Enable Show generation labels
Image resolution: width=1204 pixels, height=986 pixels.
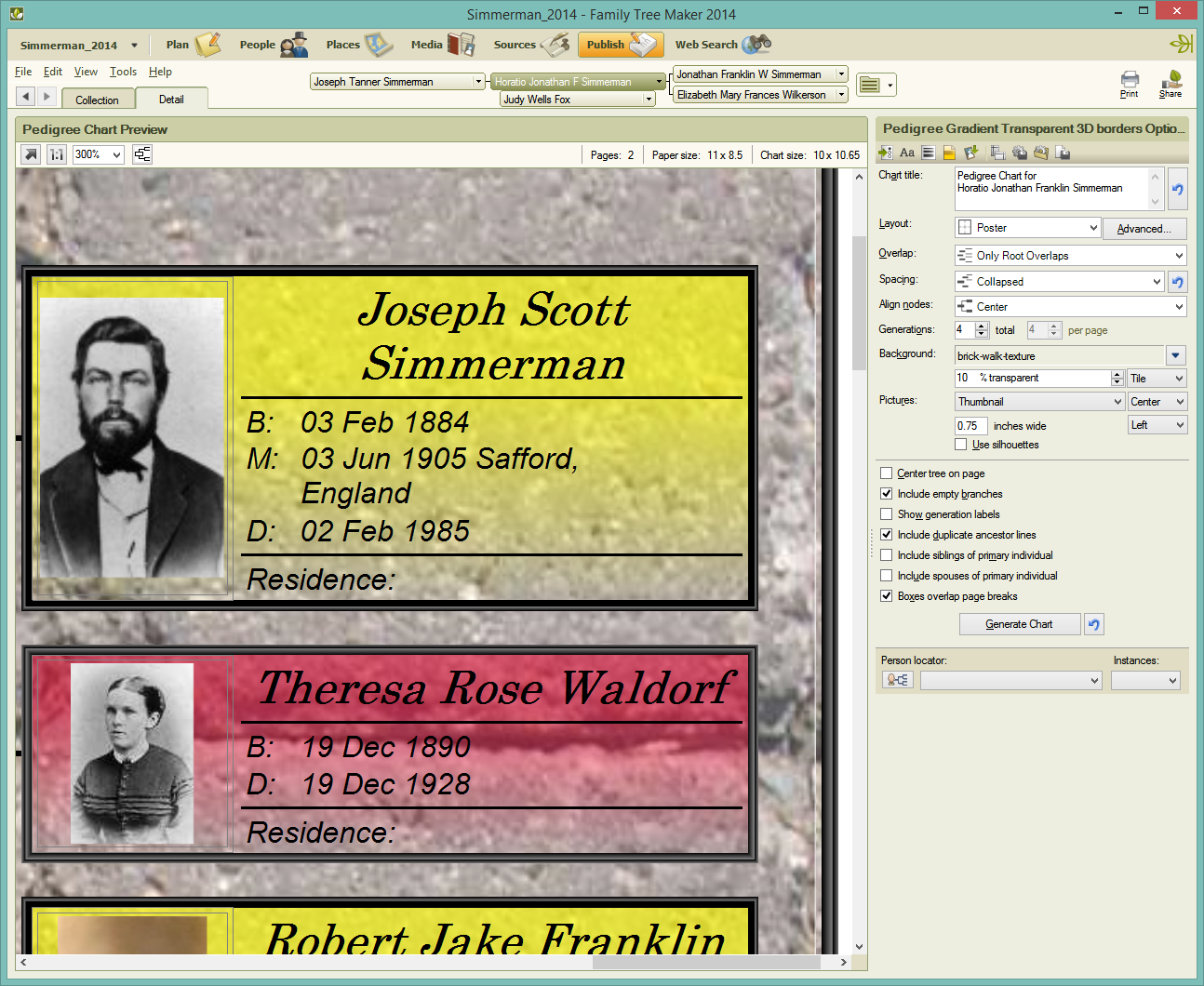point(887,514)
